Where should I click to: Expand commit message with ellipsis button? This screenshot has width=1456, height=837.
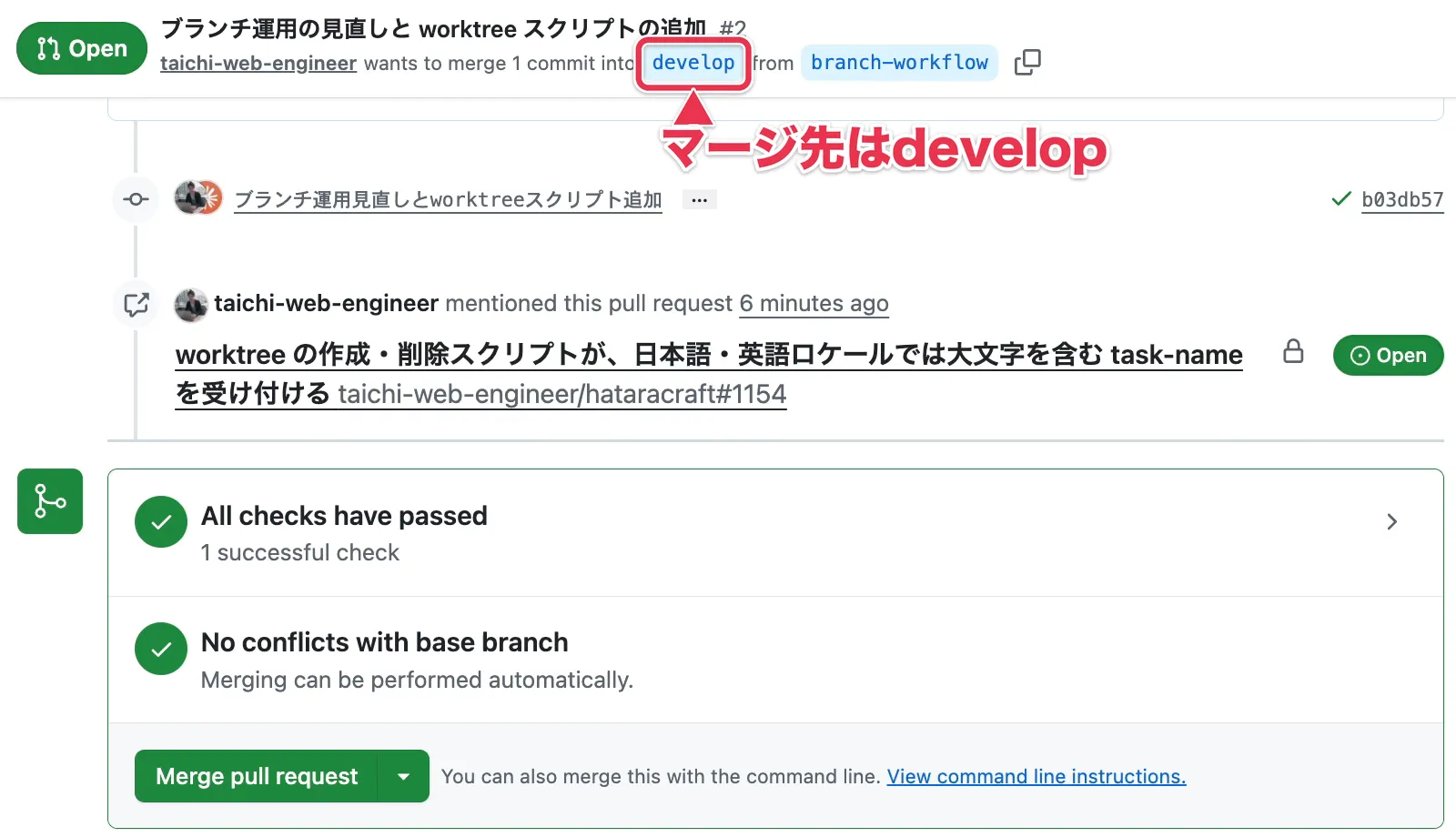pos(699,199)
